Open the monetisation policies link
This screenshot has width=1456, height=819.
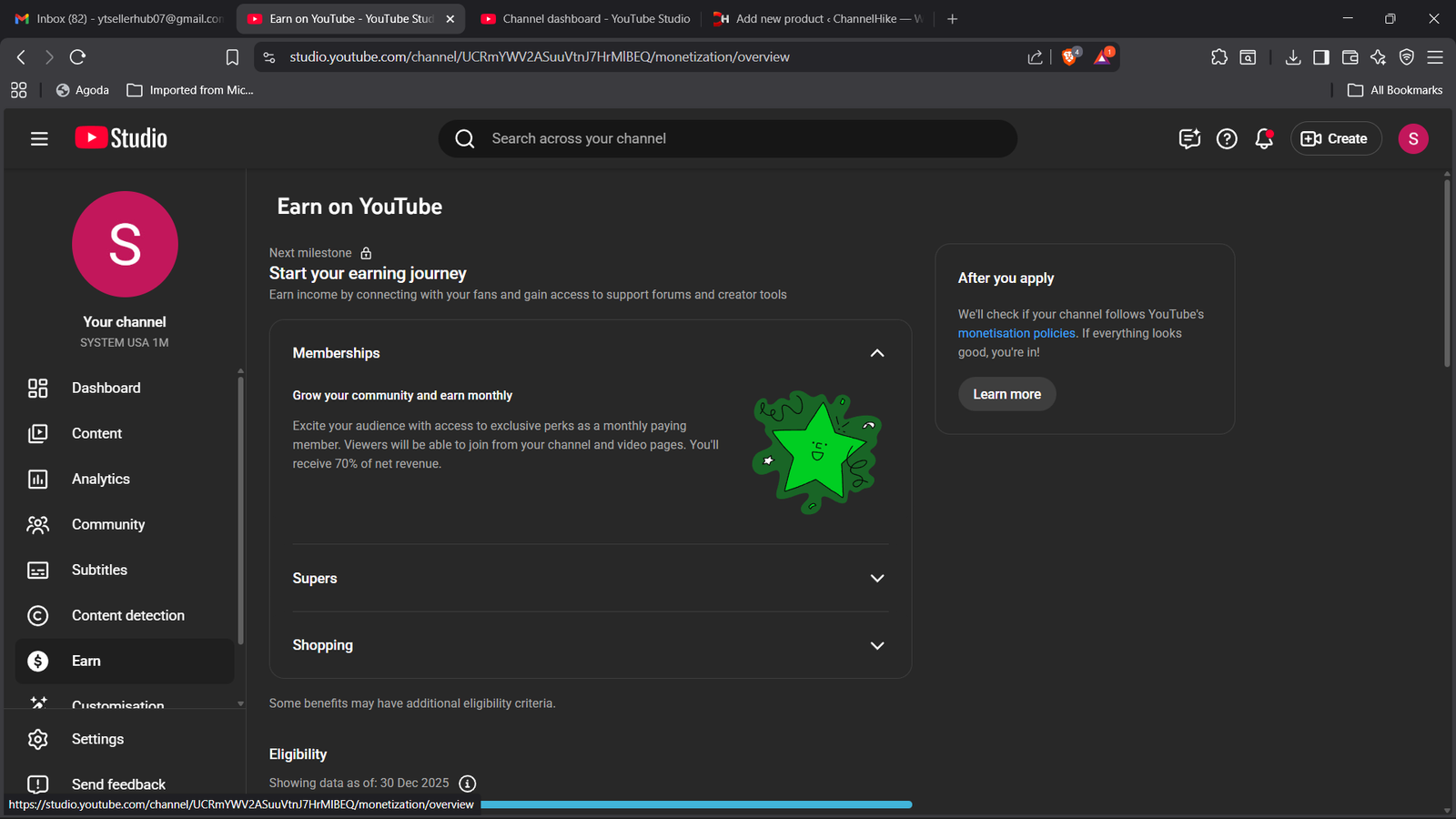coord(1016,333)
